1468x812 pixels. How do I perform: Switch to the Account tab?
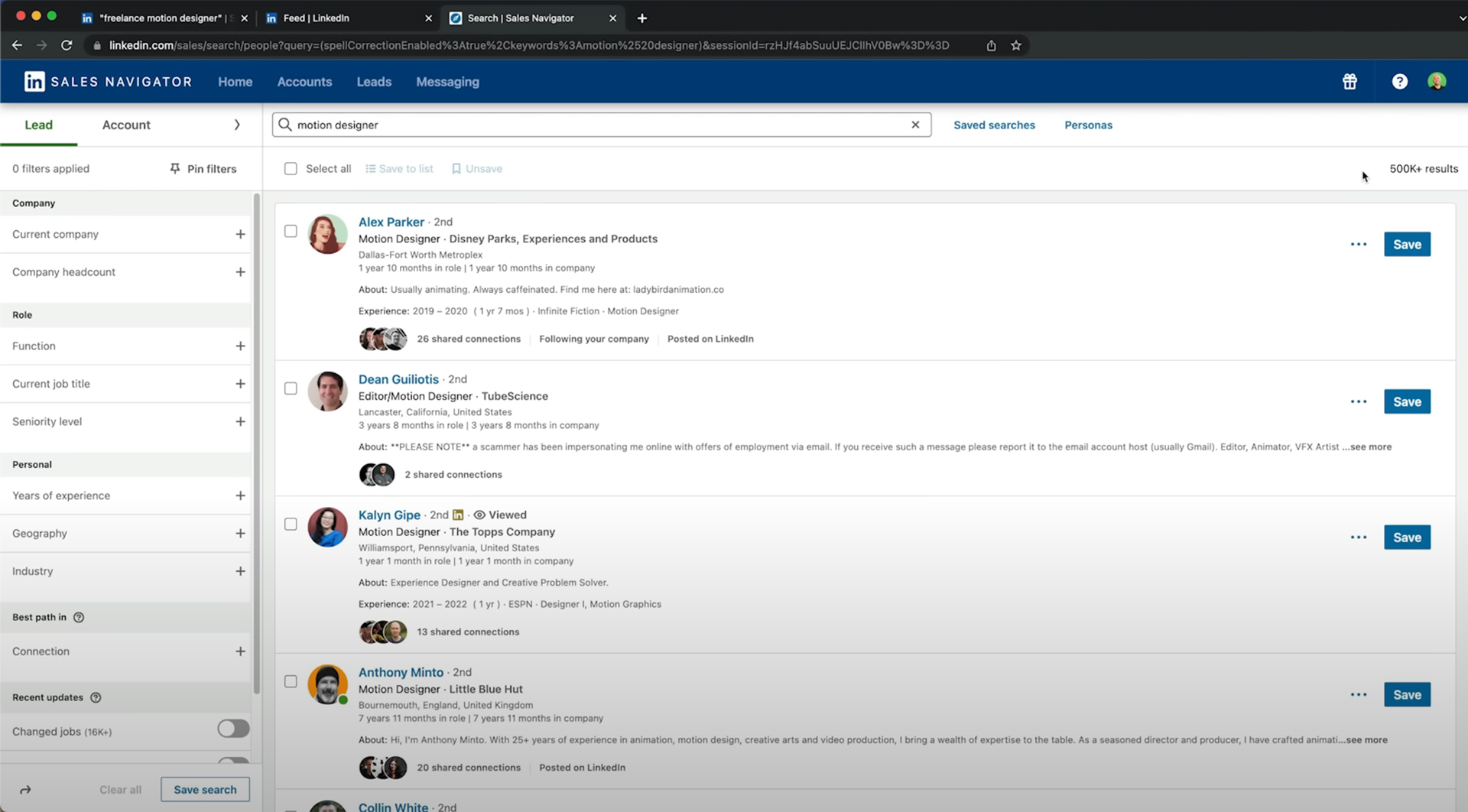(x=126, y=125)
